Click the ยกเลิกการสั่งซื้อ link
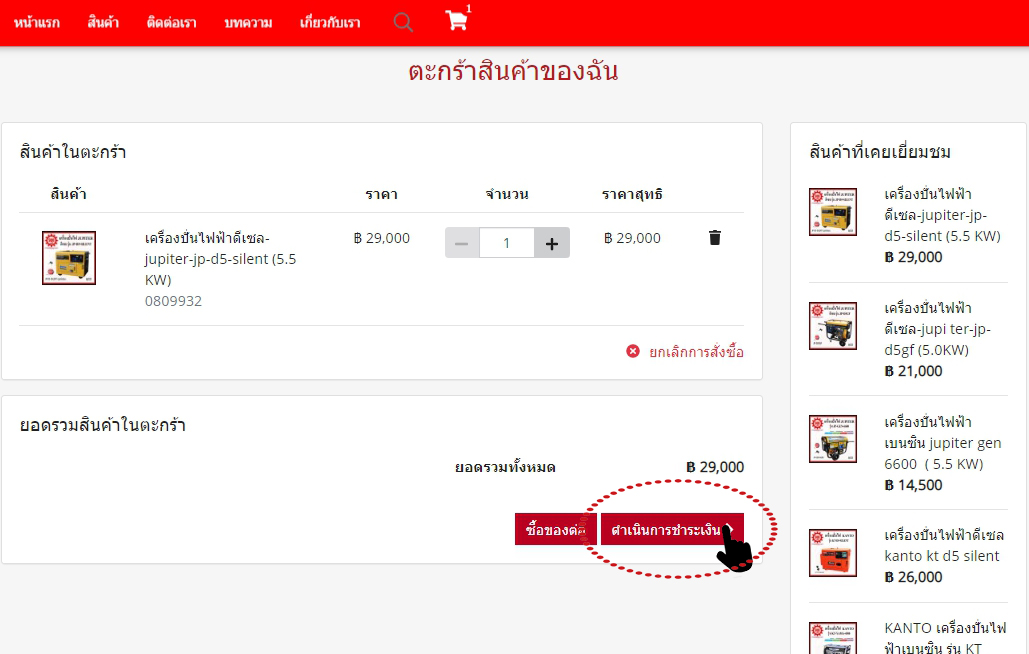This screenshot has width=1029, height=654. pyautogui.click(x=696, y=352)
